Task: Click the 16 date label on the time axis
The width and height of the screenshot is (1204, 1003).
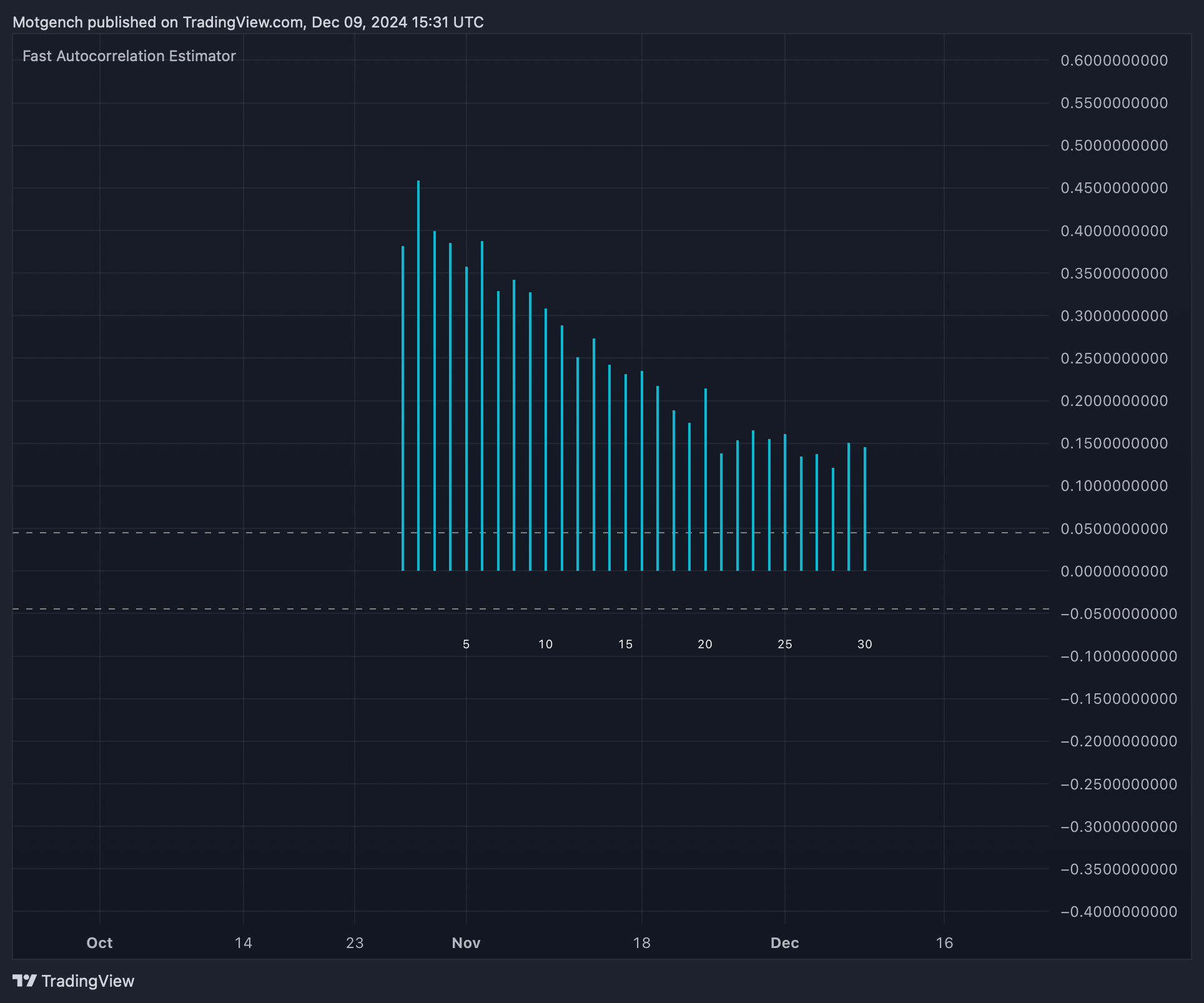Action: pyautogui.click(x=944, y=943)
